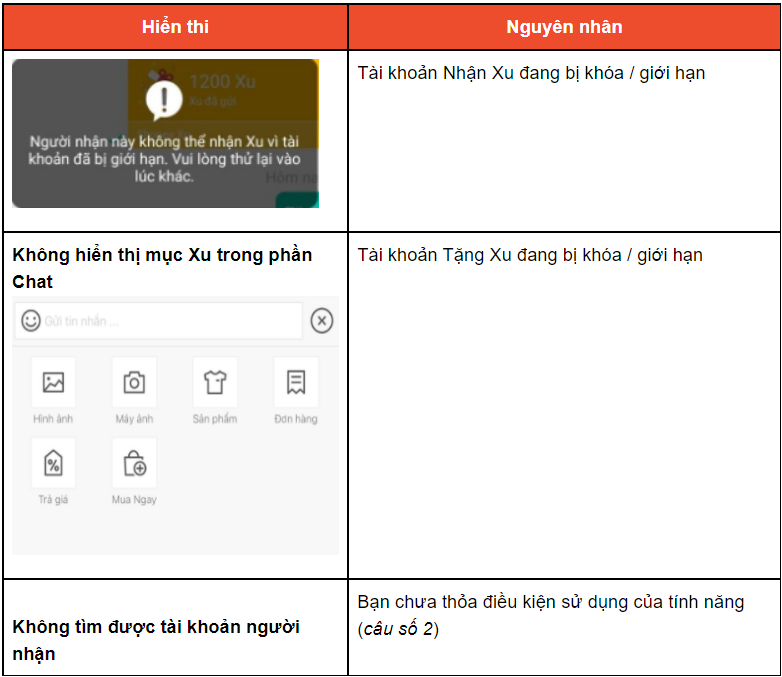Click the Tài khoản Nhận Xu cause text

click(531, 73)
